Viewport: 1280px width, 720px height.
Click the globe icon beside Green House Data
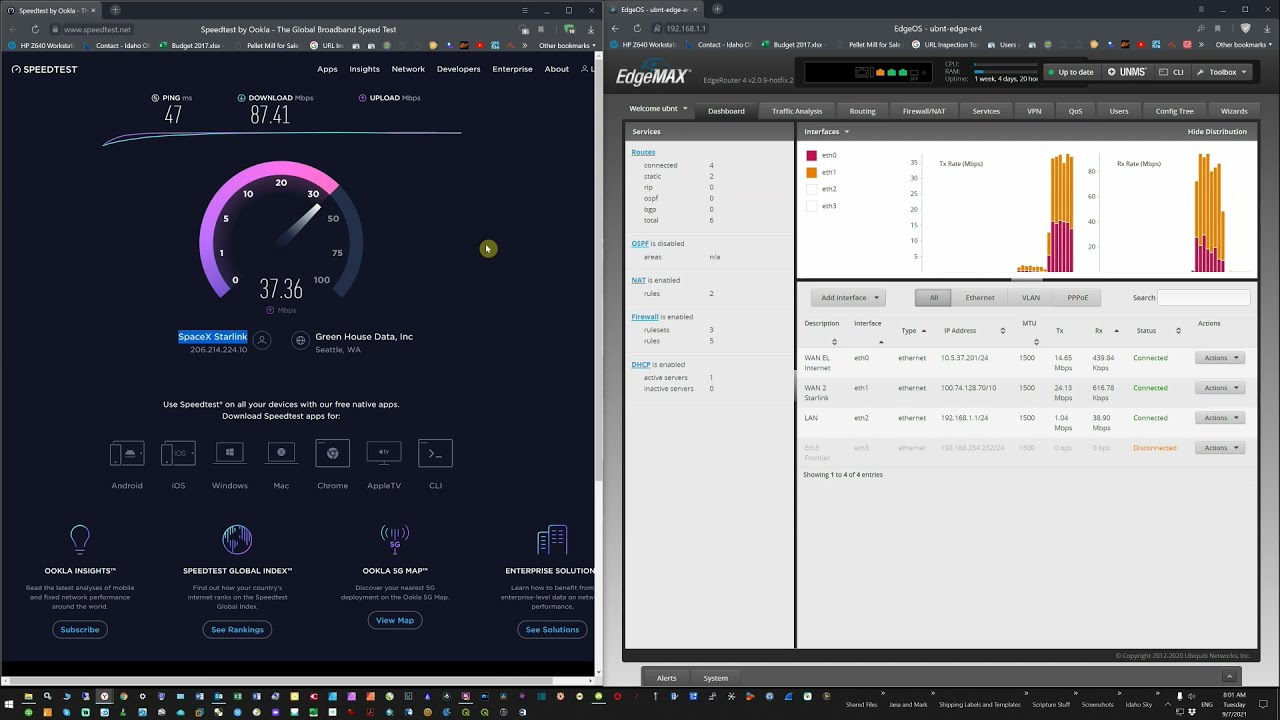(x=300, y=340)
